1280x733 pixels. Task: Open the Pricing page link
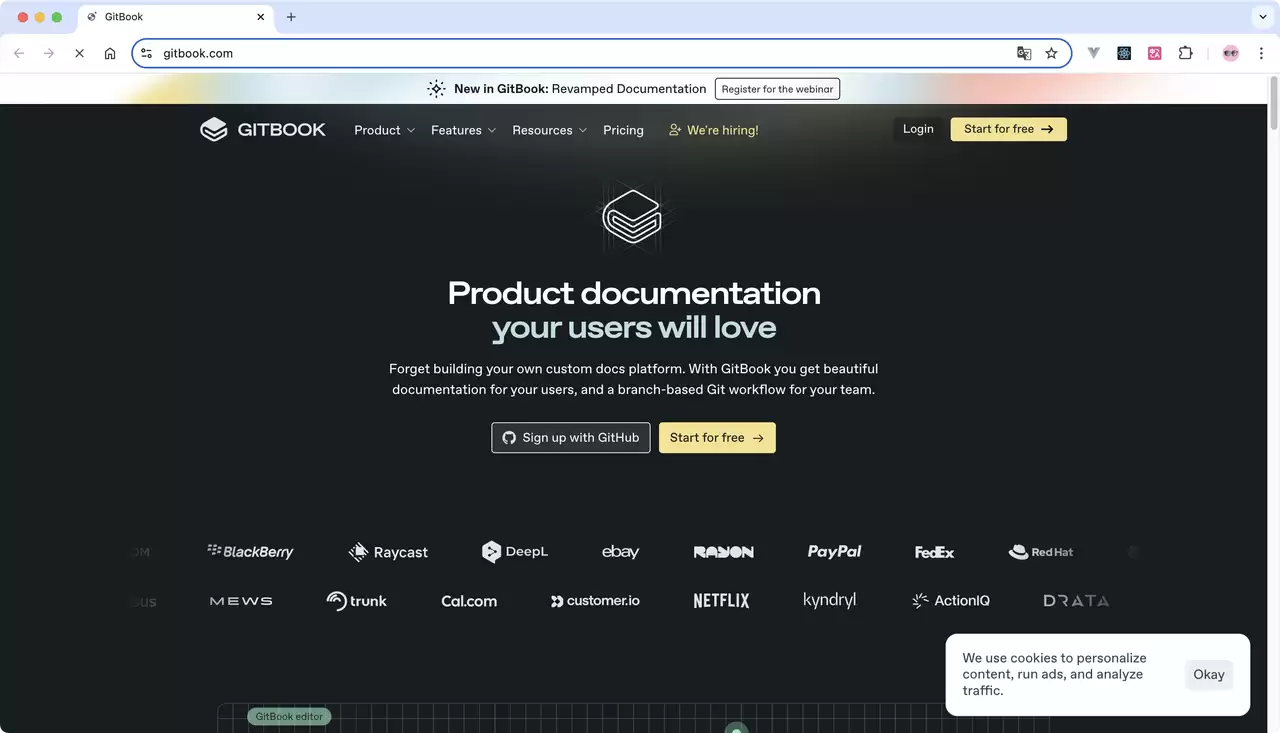pos(623,130)
